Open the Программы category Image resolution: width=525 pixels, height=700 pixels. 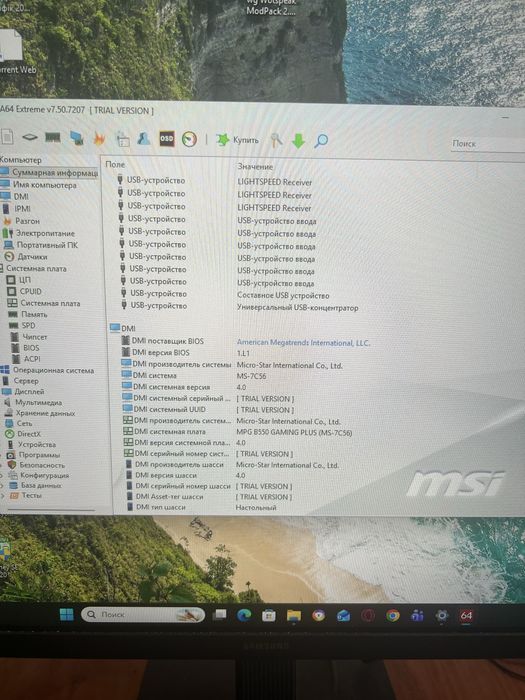pyautogui.click(x=39, y=455)
